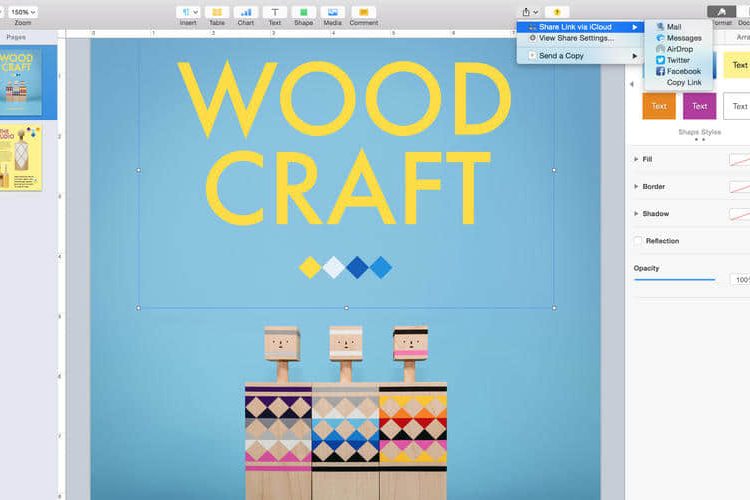The width and height of the screenshot is (750, 500).
Task: Expand the Shadow disclosure triangle
Action: [x=637, y=213]
